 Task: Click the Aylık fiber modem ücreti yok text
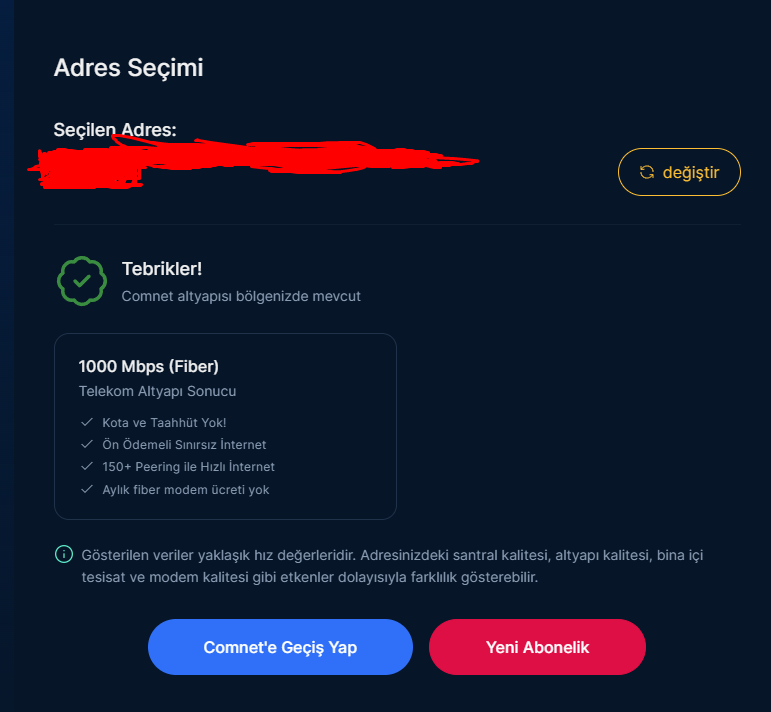[185, 490]
